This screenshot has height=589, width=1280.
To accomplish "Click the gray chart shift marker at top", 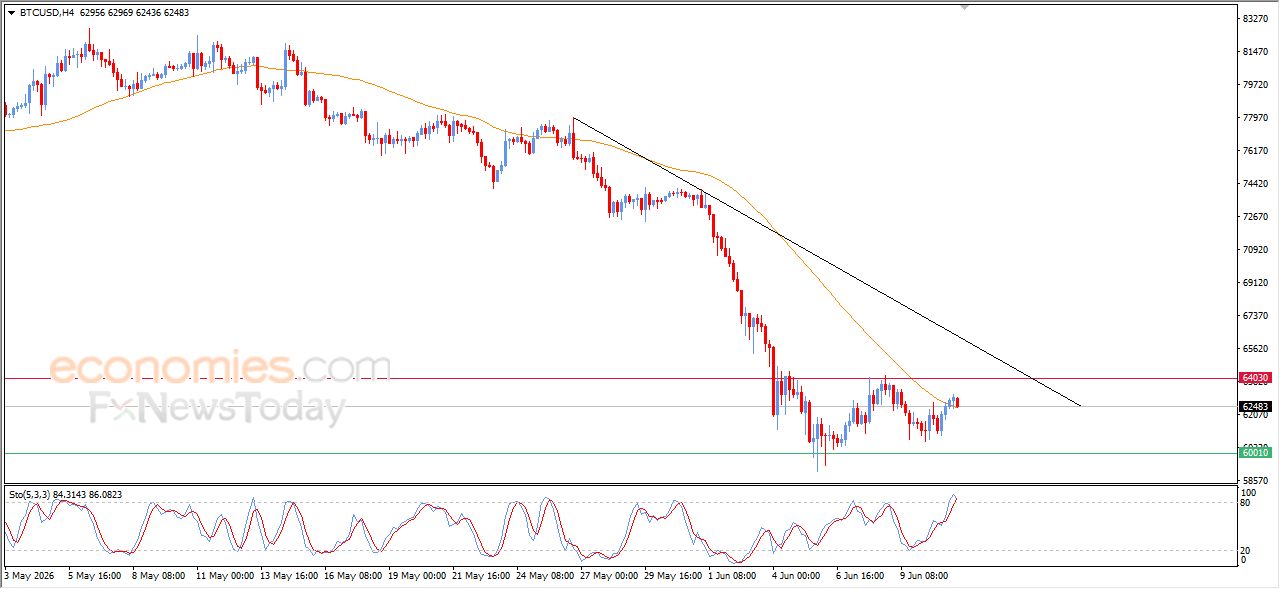I will [964, 7].
